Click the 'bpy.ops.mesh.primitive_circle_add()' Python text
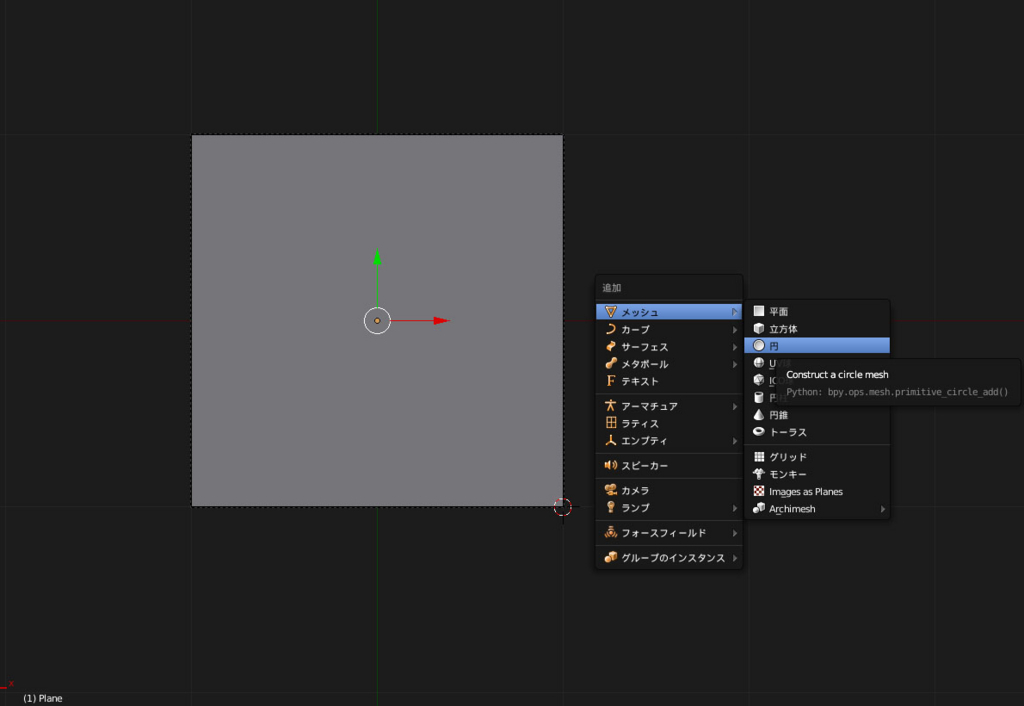 point(918,392)
